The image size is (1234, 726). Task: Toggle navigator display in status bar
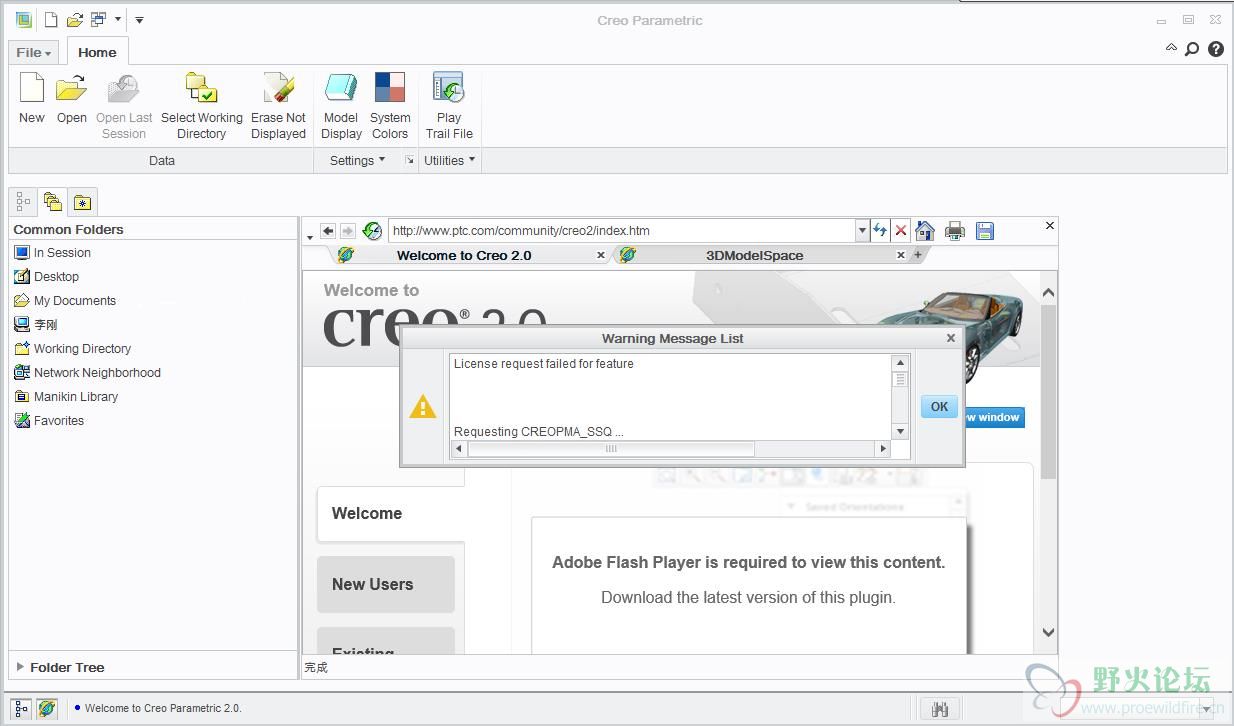tap(22, 708)
